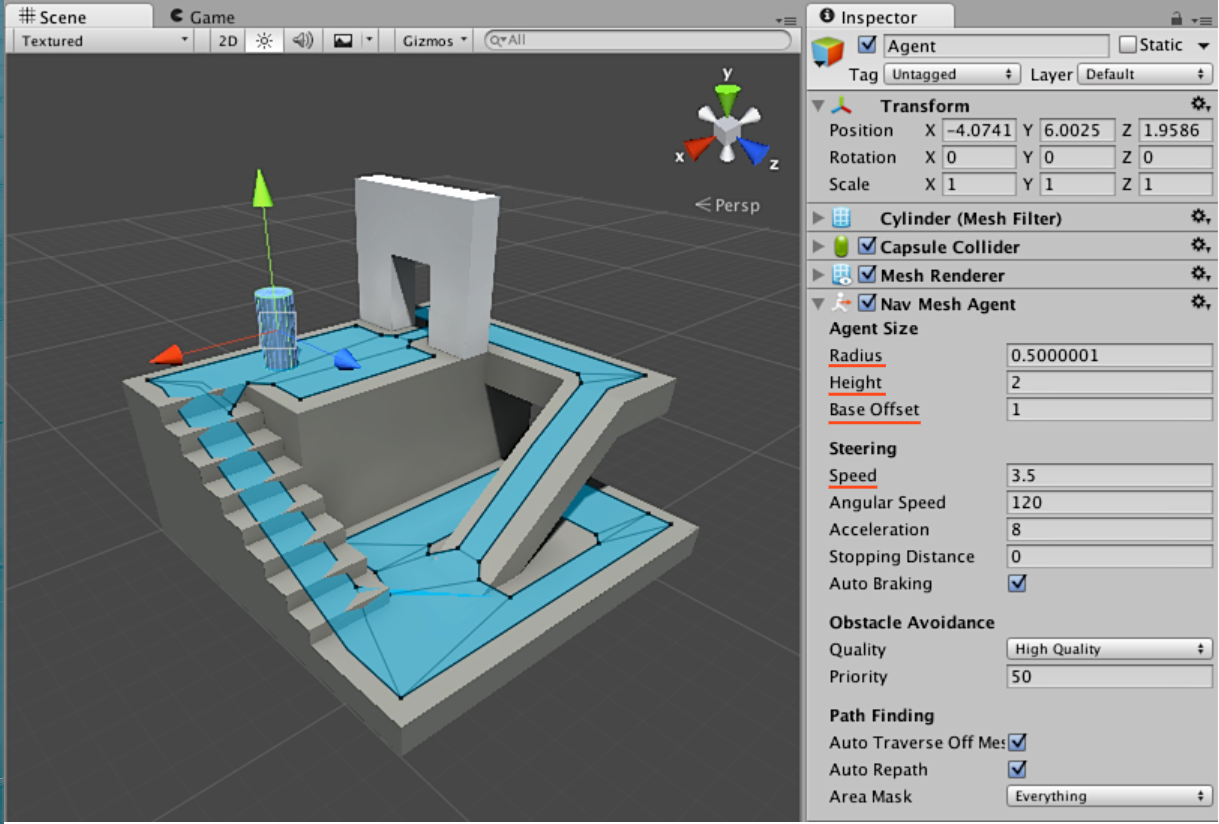
Task: Open Mesh Renderer gear settings menu
Action: point(1200,273)
